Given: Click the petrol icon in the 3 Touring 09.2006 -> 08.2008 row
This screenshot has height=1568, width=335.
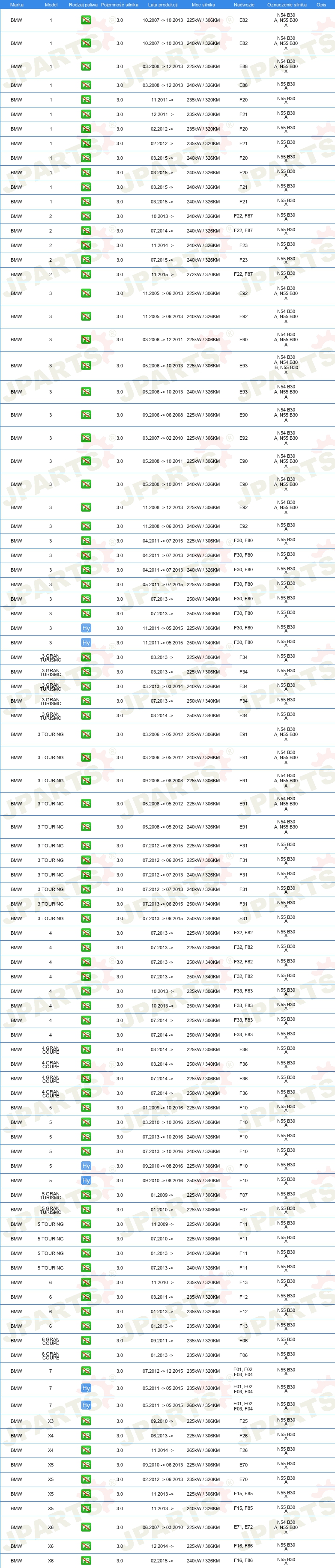Looking at the screenshot, I should click(86, 781).
